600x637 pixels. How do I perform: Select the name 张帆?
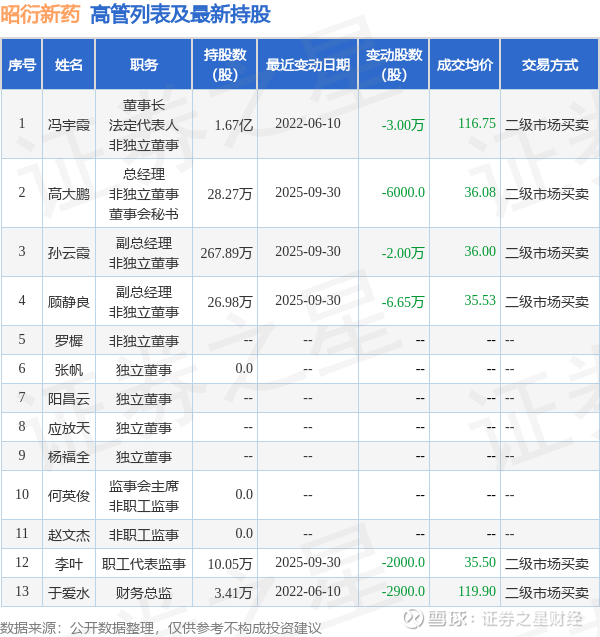click(x=69, y=370)
